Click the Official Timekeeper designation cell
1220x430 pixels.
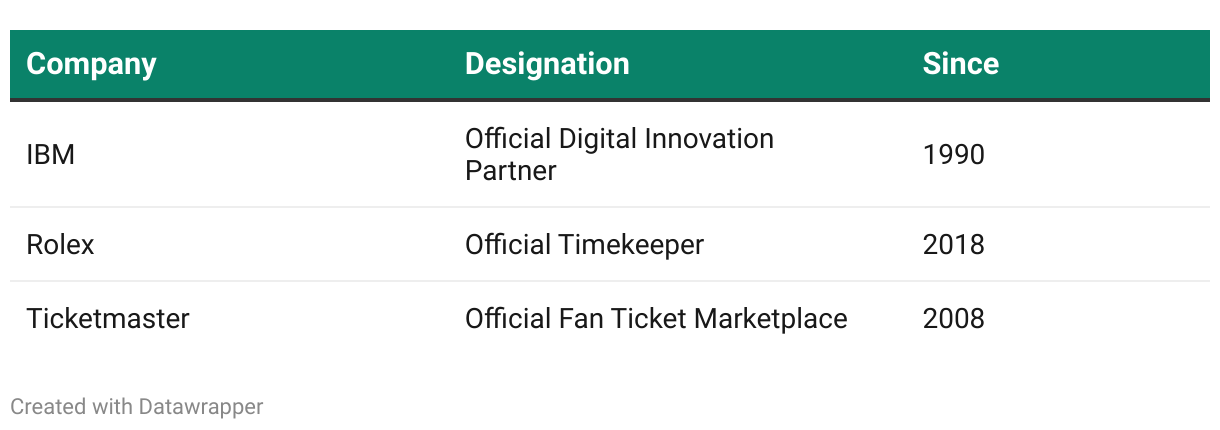click(x=584, y=245)
